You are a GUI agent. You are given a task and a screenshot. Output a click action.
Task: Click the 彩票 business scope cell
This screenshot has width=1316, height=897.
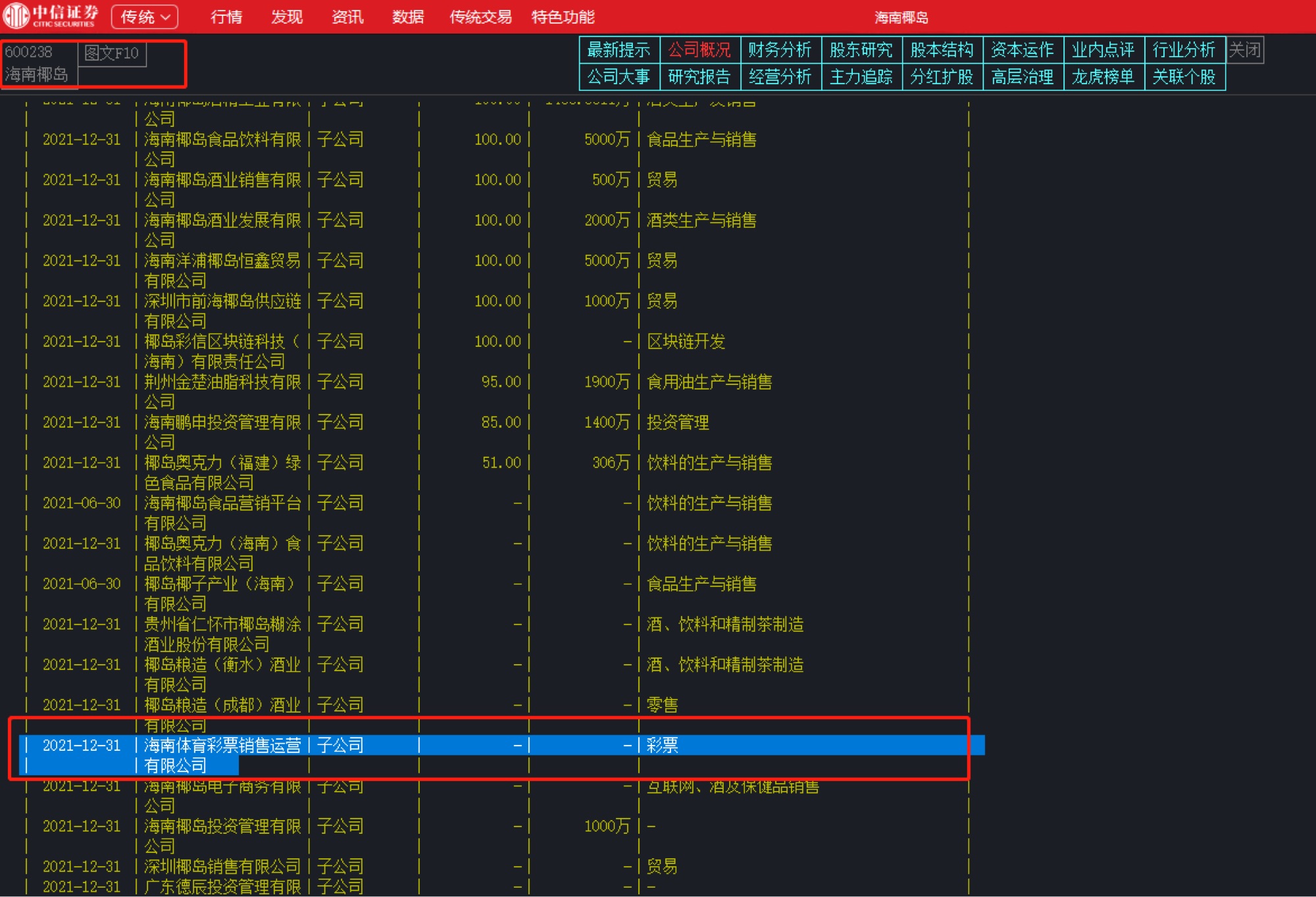(662, 745)
